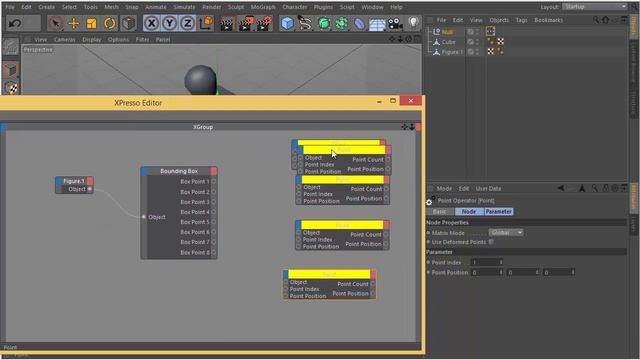Select the Texture mode checker icon

coord(12,87)
